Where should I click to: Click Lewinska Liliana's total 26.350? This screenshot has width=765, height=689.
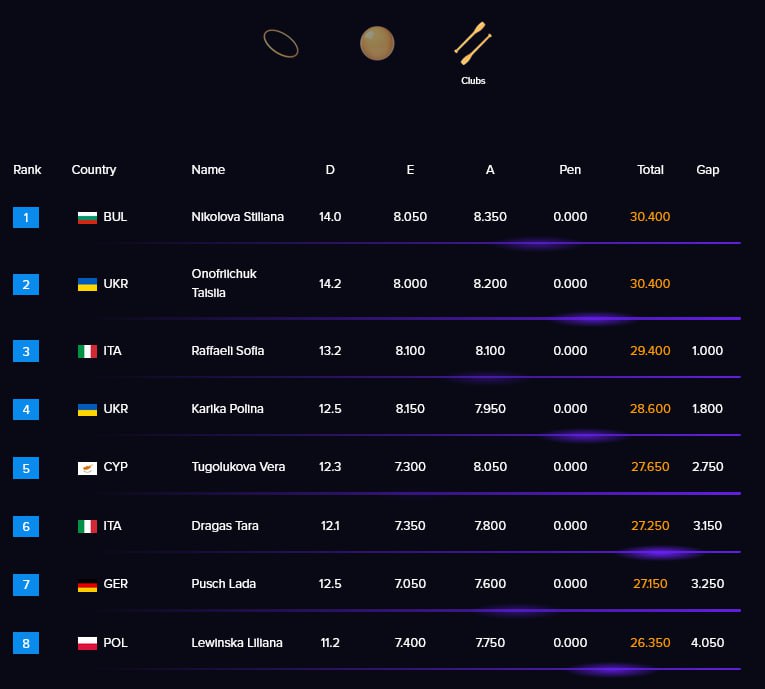coord(650,643)
